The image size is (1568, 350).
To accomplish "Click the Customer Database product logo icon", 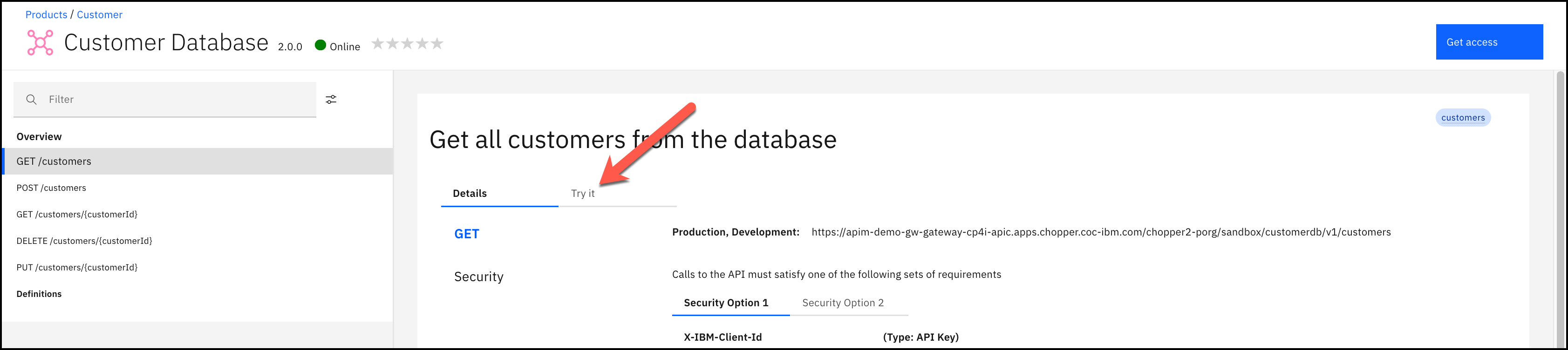I will (x=40, y=42).
